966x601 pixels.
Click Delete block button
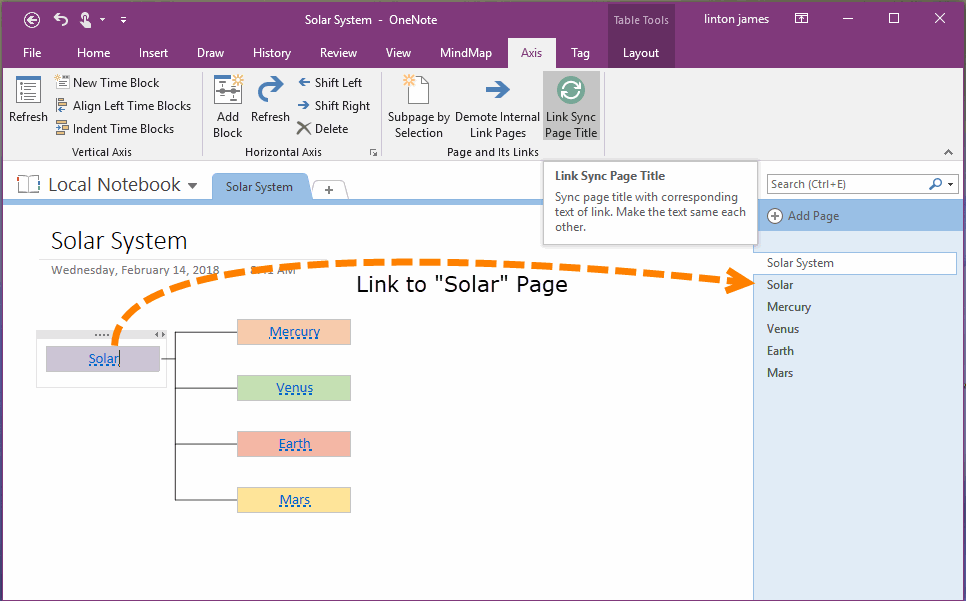pyautogui.click(x=323, y=129)
